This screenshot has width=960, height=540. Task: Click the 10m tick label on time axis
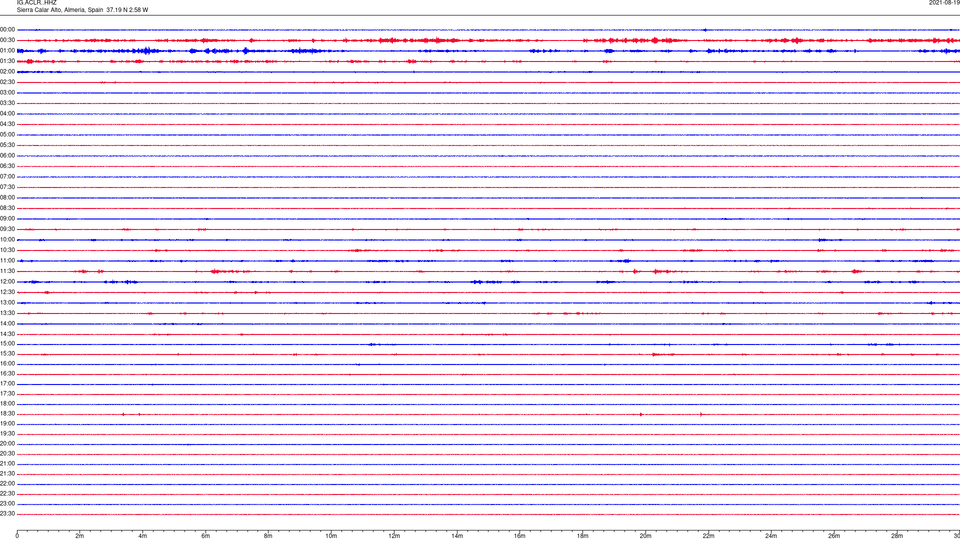pyautogui.click(x=331, y=536)
